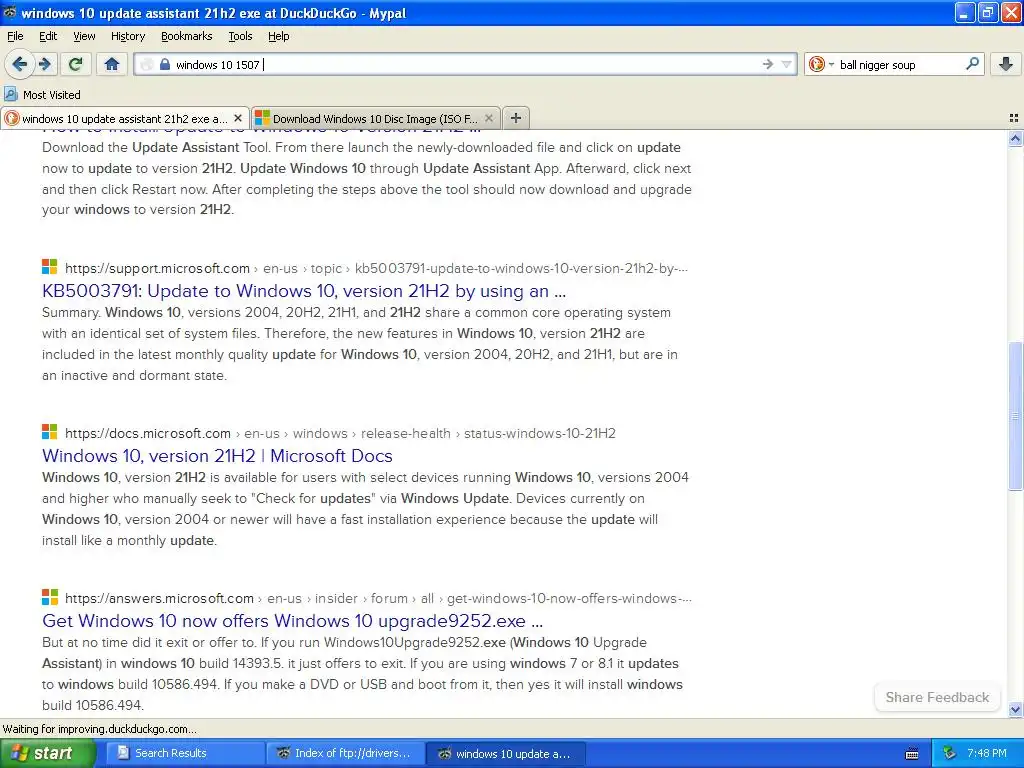Open the File menu

tap(15, 36)
